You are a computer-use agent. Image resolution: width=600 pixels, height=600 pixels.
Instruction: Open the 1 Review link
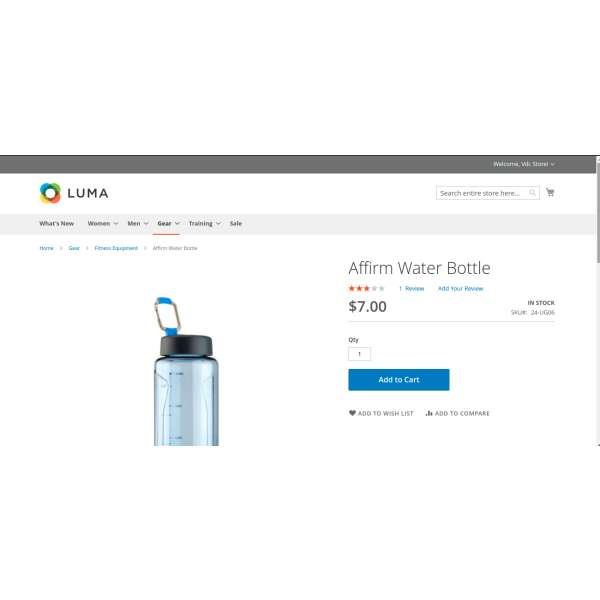[411, 289]
